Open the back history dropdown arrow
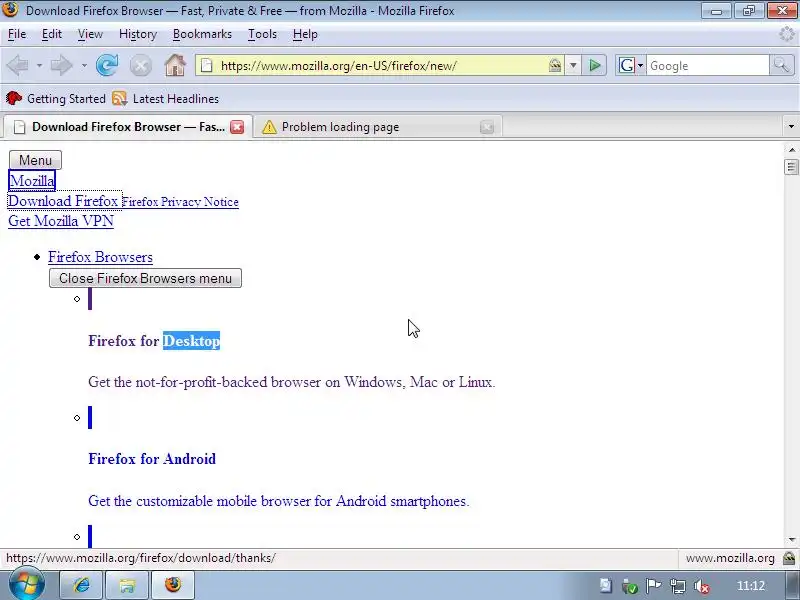Image resolution: width=800 pixels, height=600 pixels. point(39,65)
